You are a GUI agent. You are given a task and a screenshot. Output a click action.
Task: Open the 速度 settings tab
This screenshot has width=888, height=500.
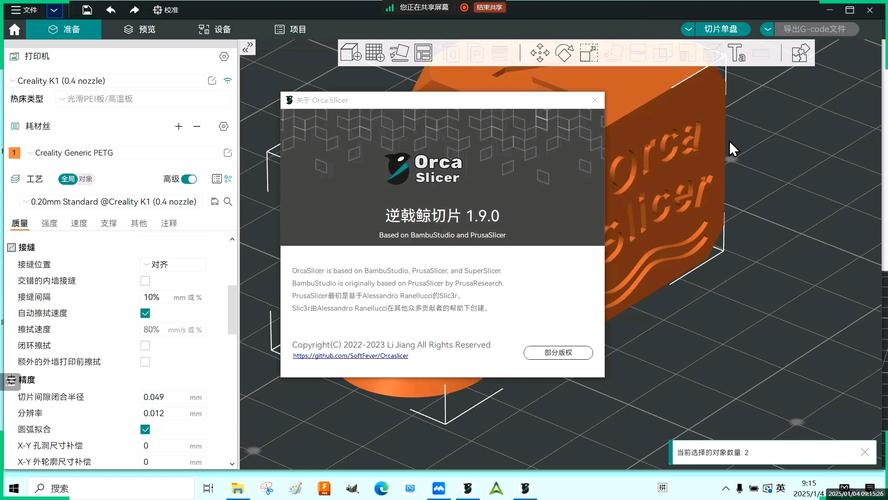coord(79,223)
